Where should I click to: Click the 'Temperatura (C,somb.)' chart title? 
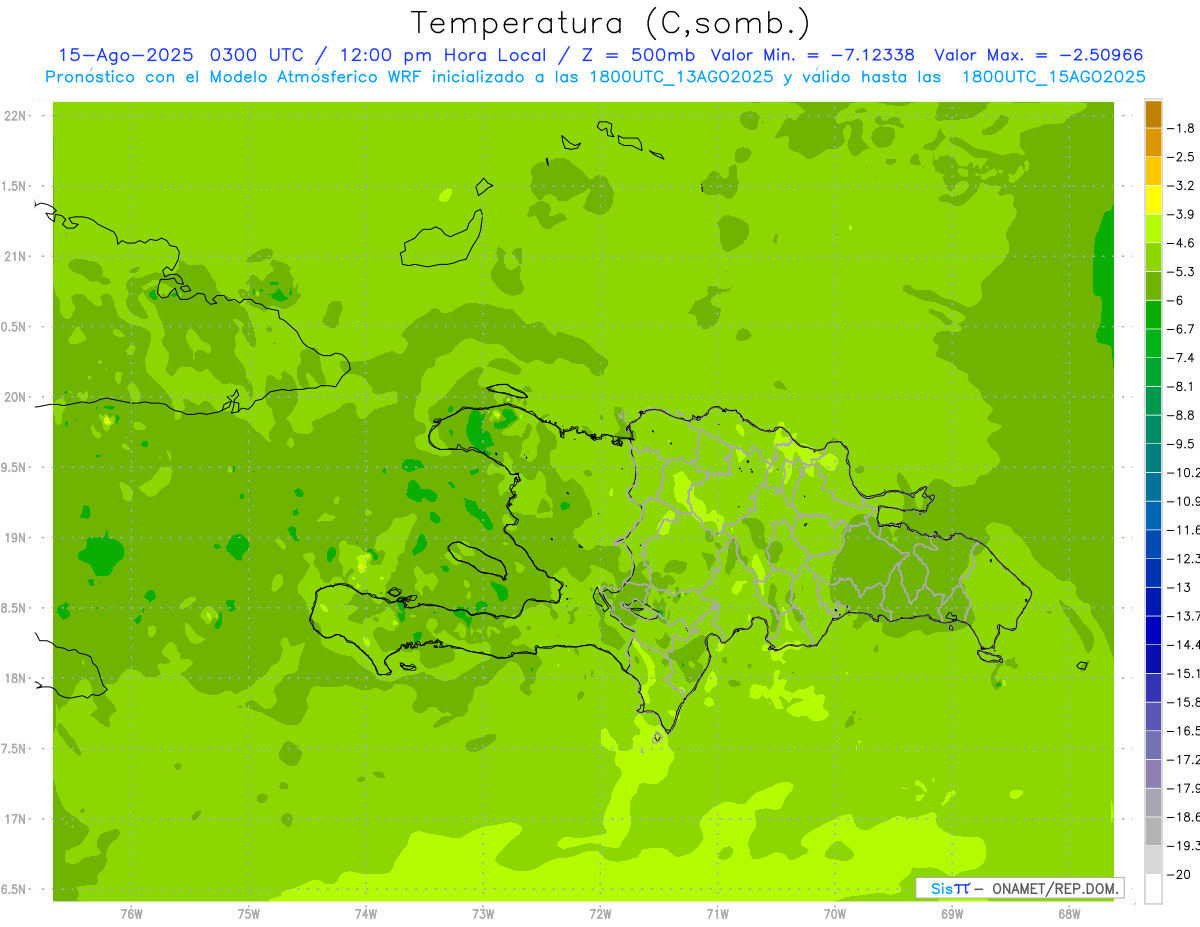click(x=611, y=23)
